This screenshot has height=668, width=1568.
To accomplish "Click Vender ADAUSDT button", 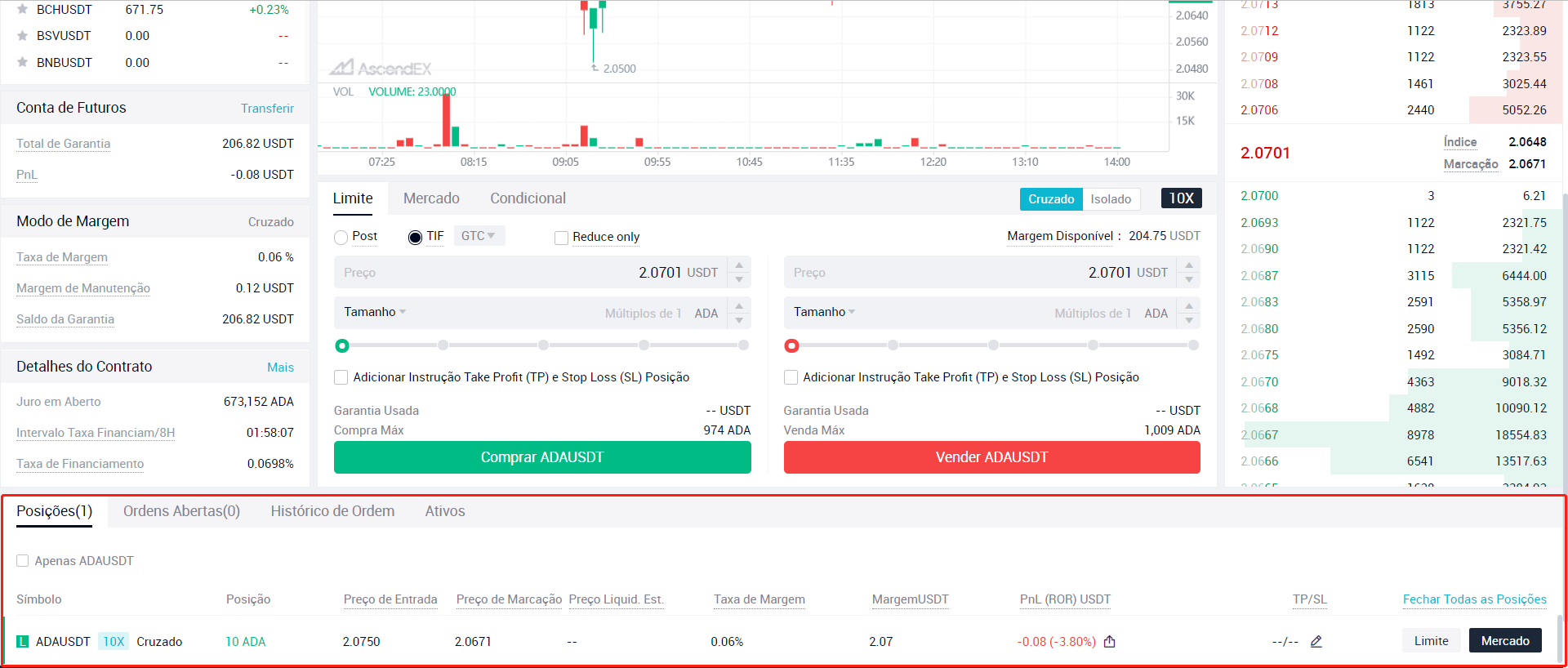I will click(x=992, y=457).
